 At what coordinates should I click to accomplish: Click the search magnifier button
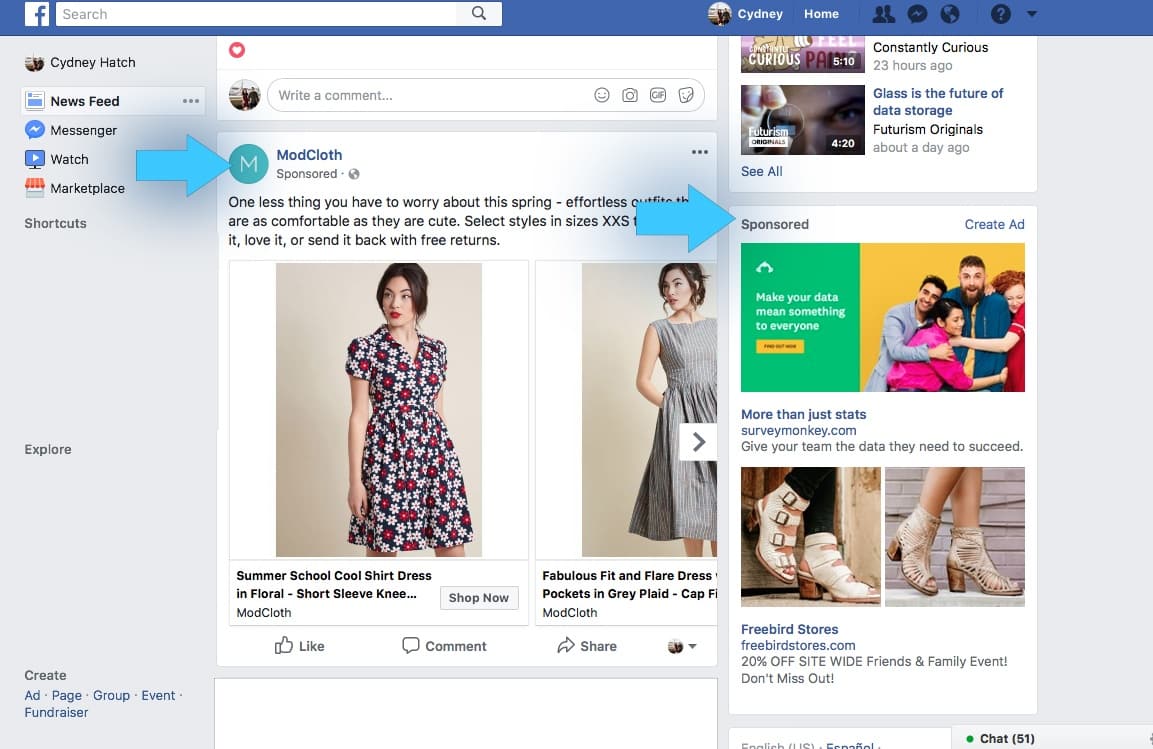tap(479, 13)
